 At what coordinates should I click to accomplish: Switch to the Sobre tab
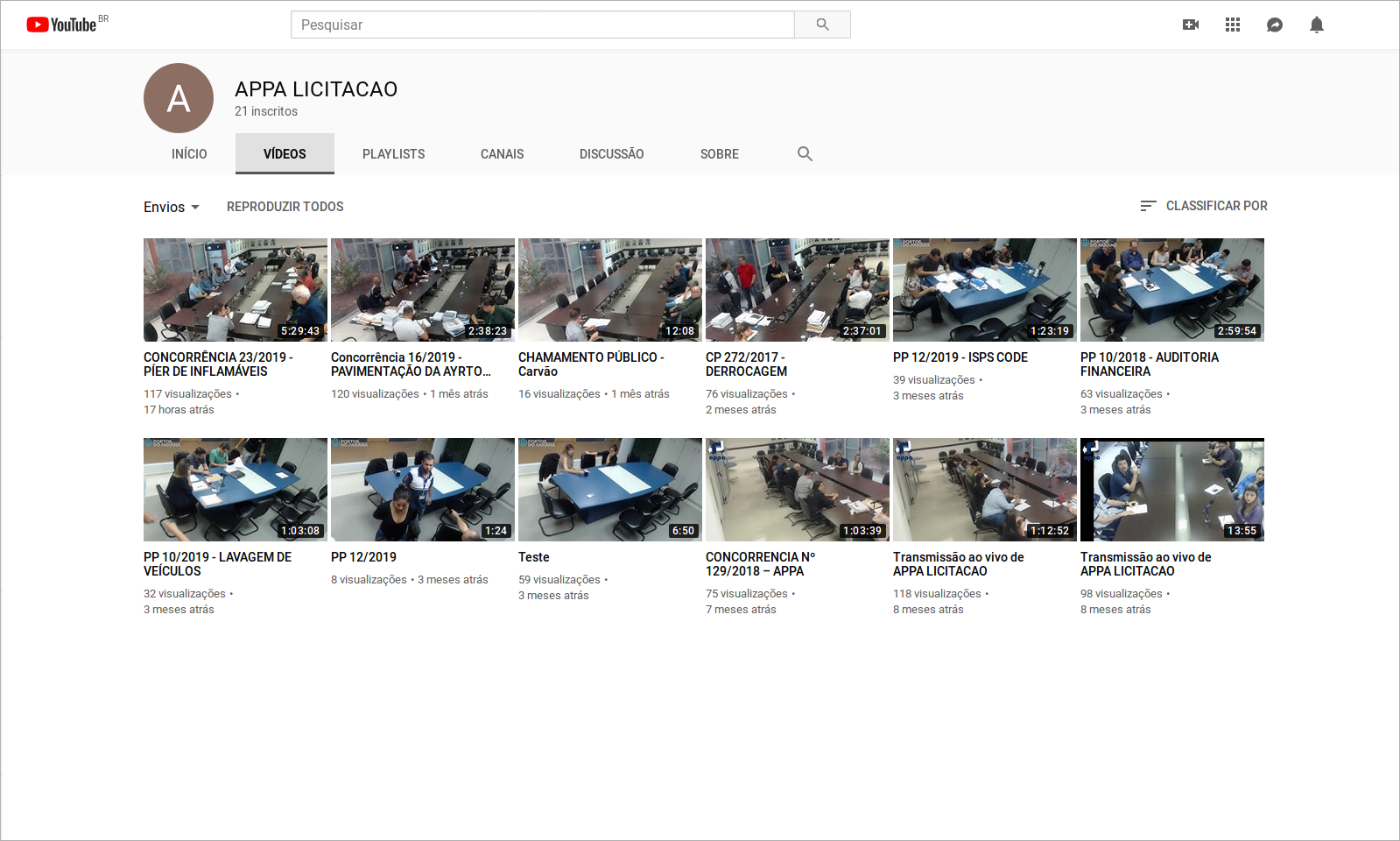pyautogui.click(x=719, y=154)
